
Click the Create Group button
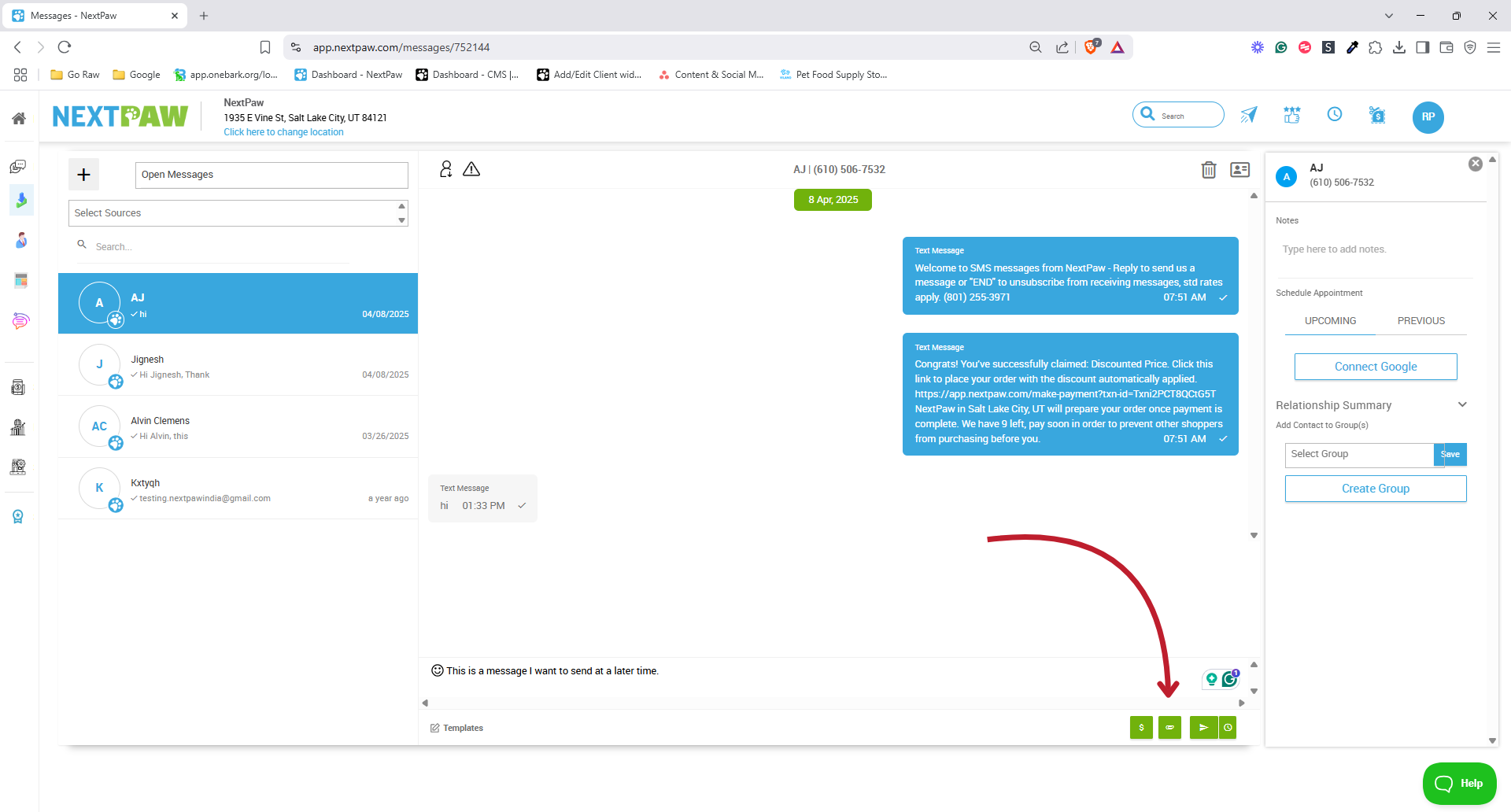(1376, 489)
